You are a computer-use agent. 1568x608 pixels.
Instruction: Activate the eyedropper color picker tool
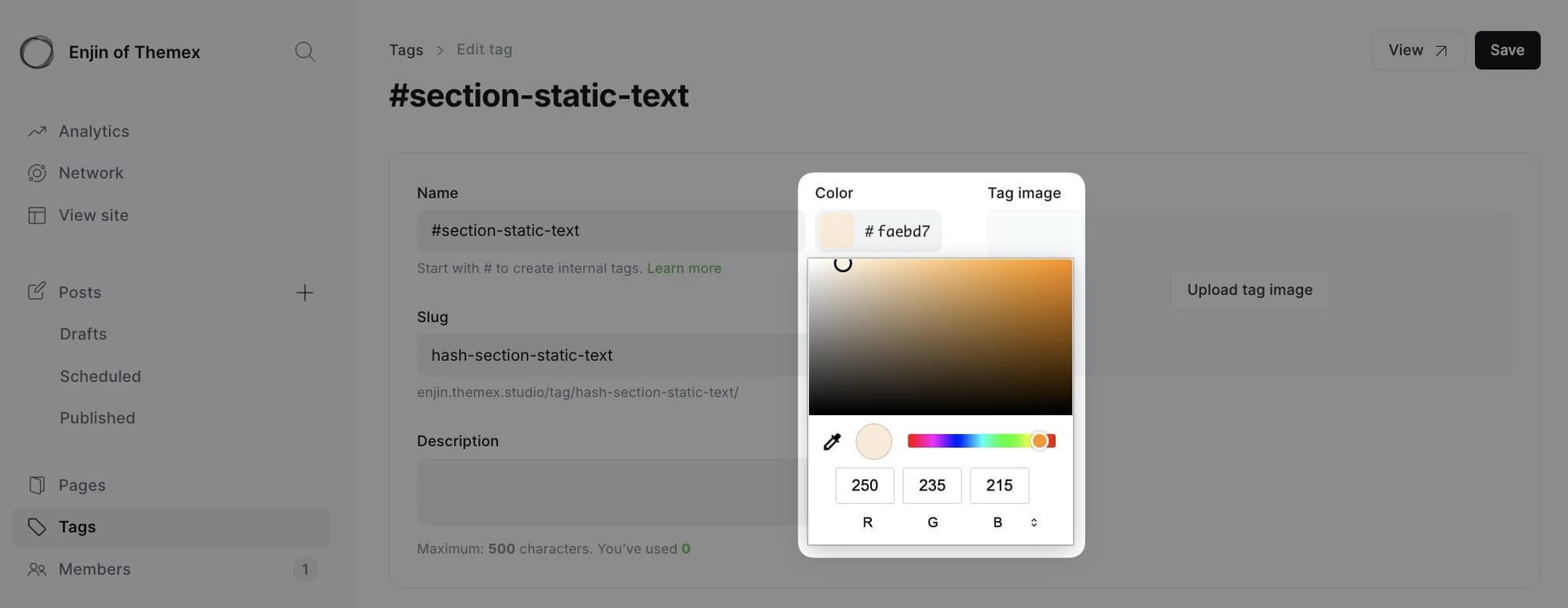(832, 441)
